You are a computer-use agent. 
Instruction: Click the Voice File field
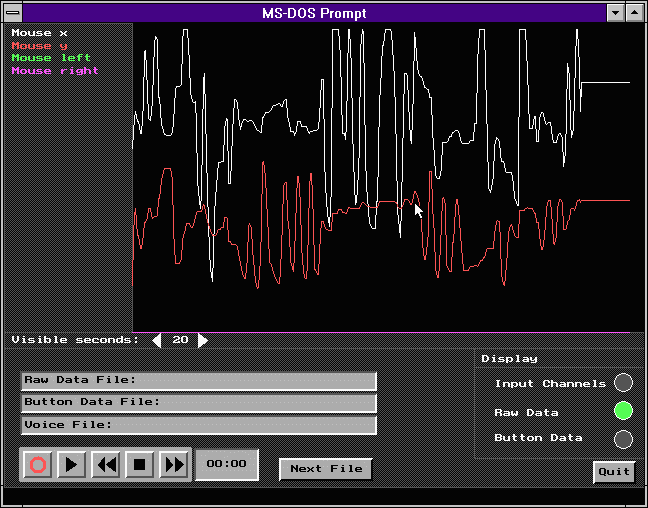(199, 425)
